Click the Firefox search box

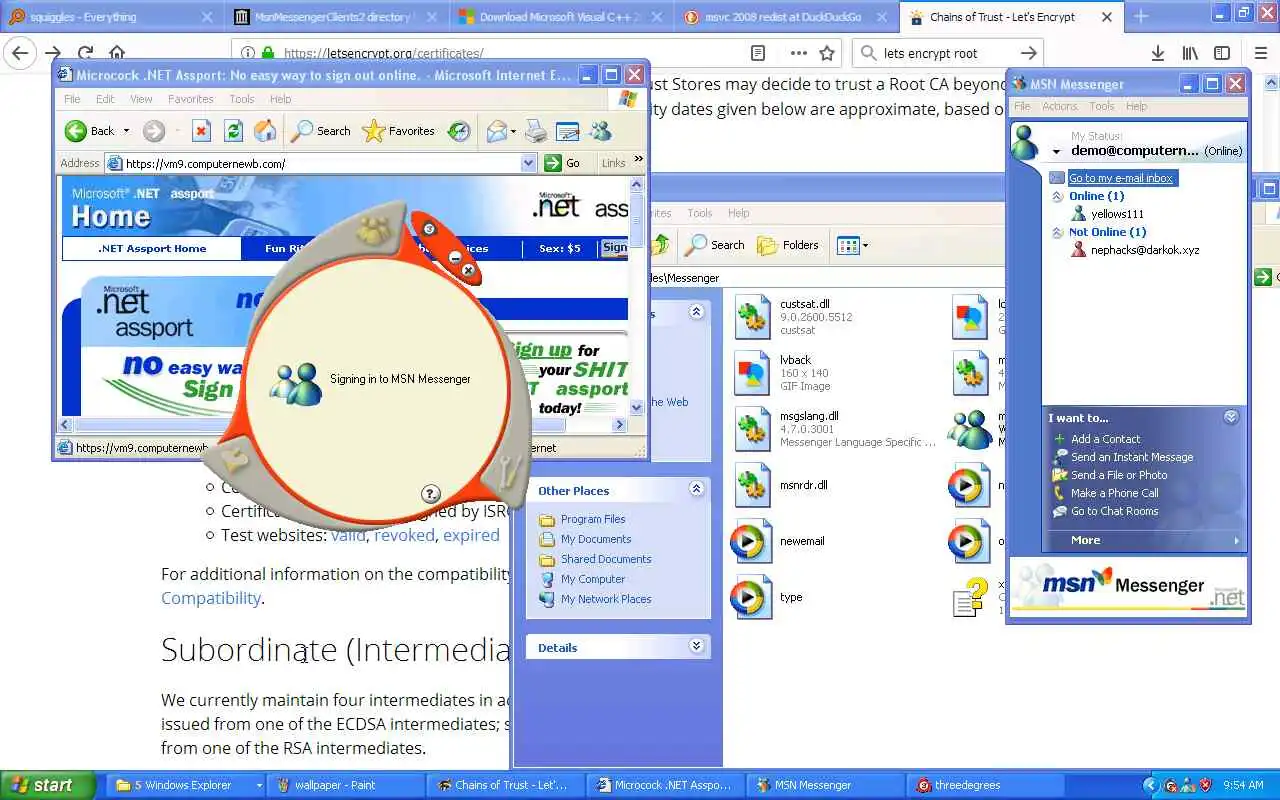click(948, 54)
